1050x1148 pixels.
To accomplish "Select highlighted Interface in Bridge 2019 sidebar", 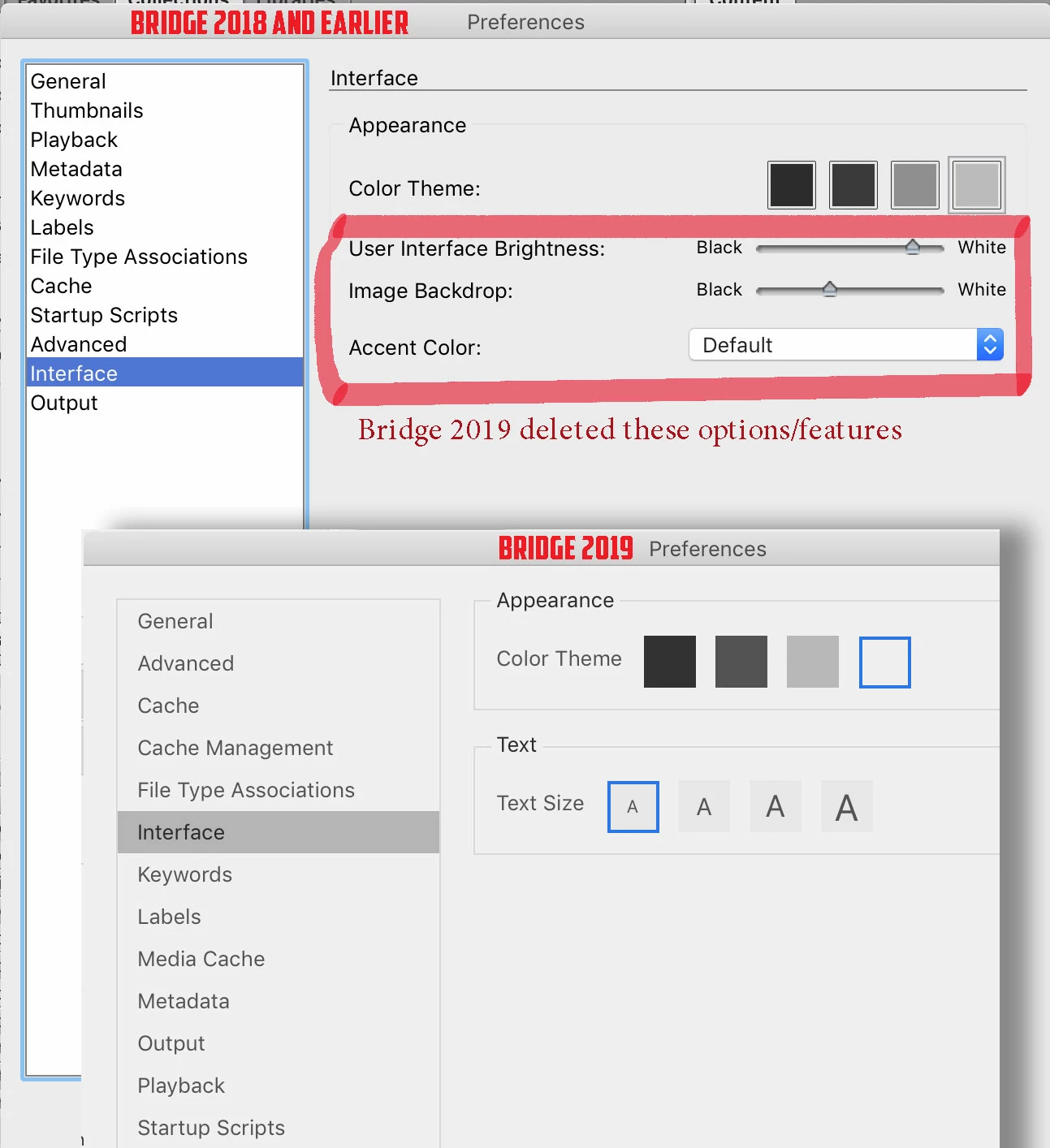I will (x=279, y=832).
